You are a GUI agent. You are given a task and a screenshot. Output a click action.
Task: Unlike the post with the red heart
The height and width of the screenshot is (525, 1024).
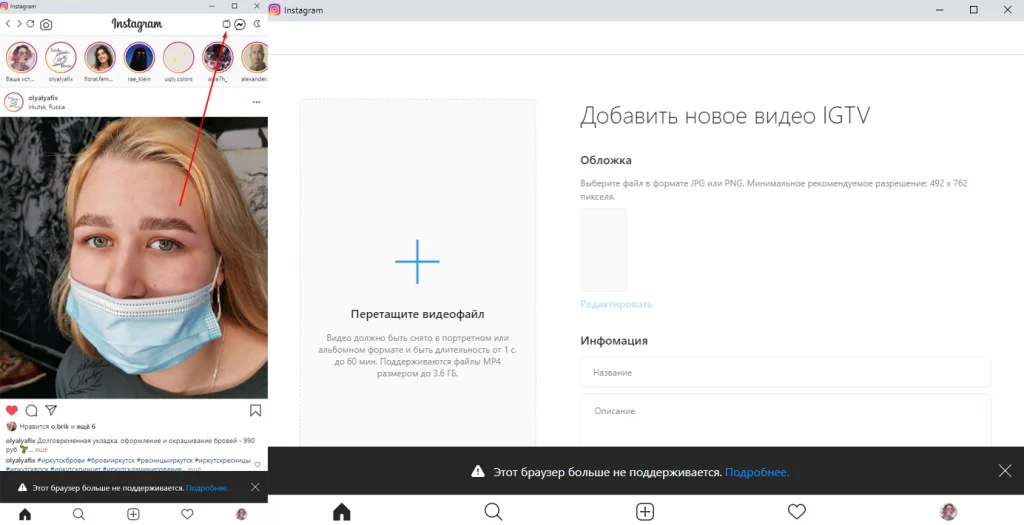[12, 410]
